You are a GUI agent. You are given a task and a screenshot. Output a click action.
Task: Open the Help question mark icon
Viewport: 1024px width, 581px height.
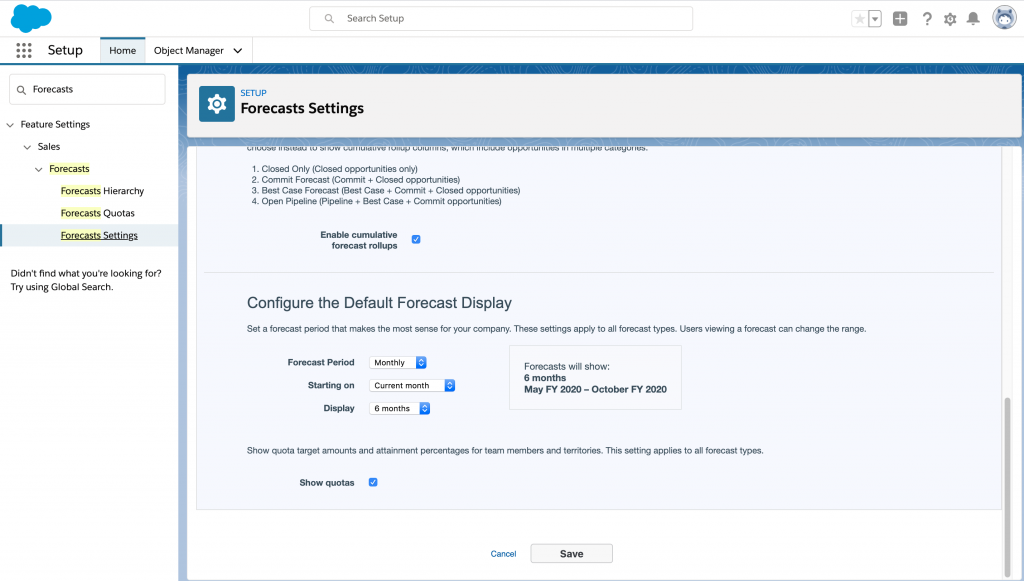(927, 19)
